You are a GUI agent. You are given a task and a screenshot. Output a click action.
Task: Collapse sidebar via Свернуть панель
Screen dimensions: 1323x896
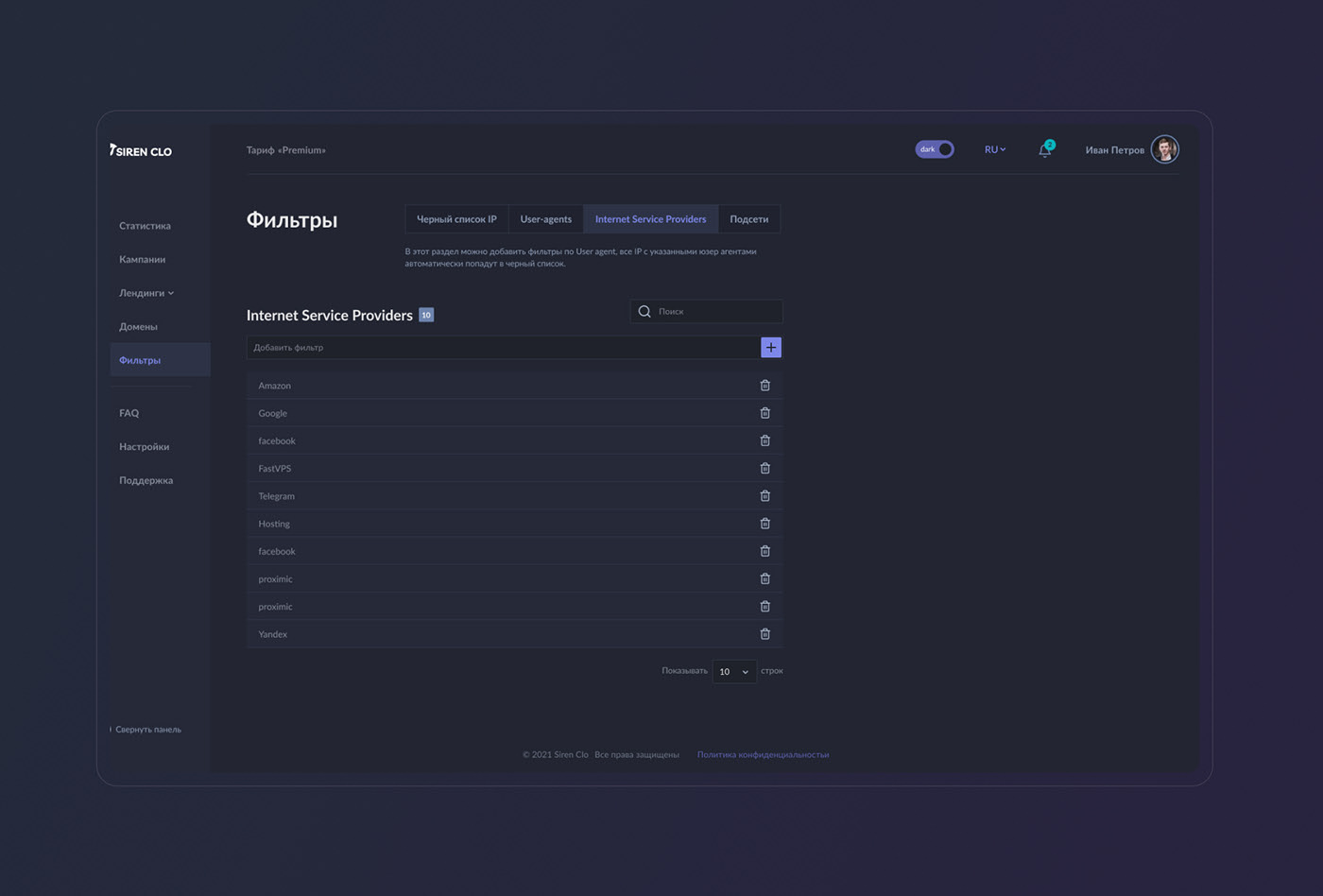pyautogui.click(x=147, y=730)
